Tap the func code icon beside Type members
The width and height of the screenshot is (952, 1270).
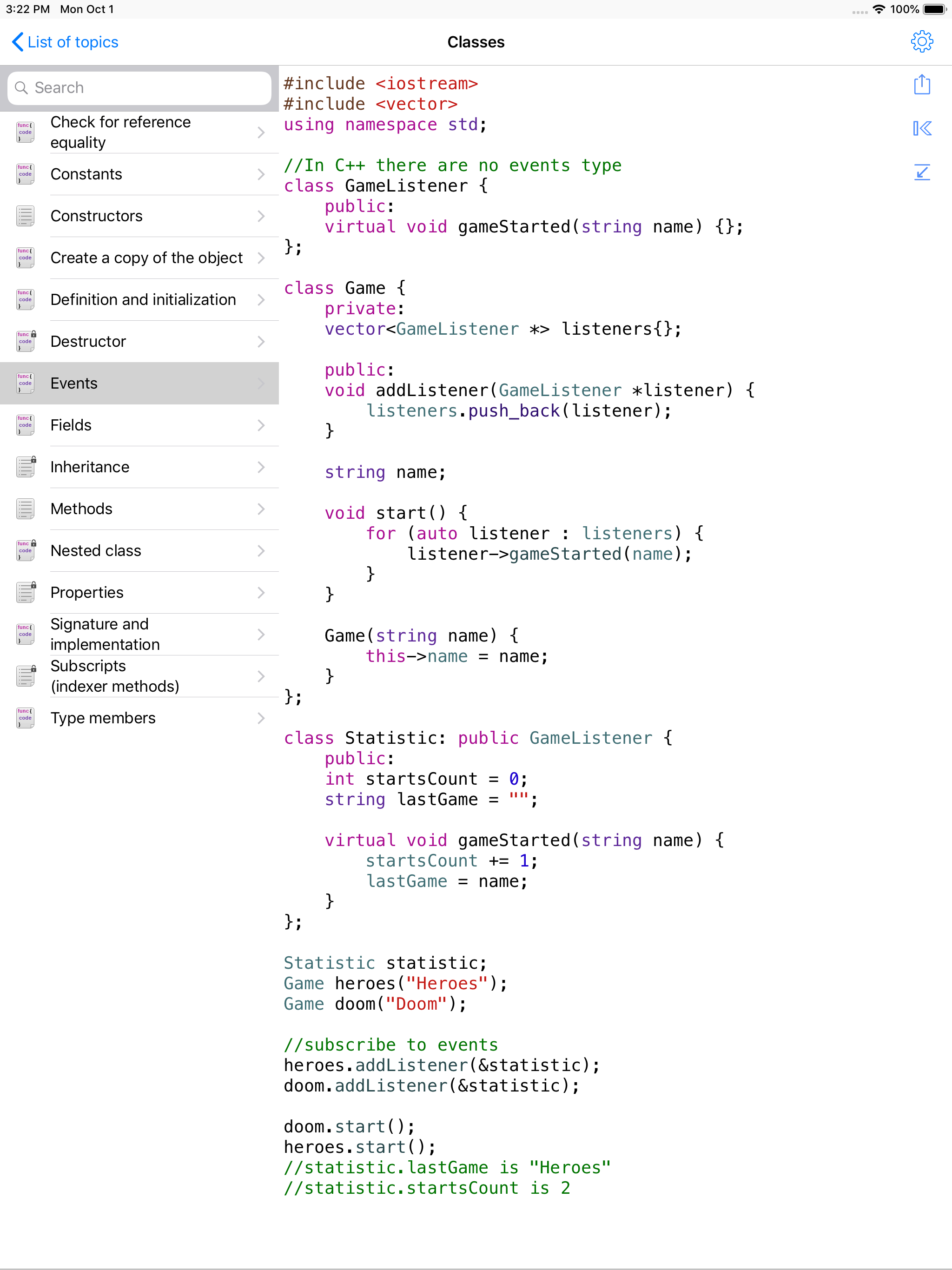[25, 718]
